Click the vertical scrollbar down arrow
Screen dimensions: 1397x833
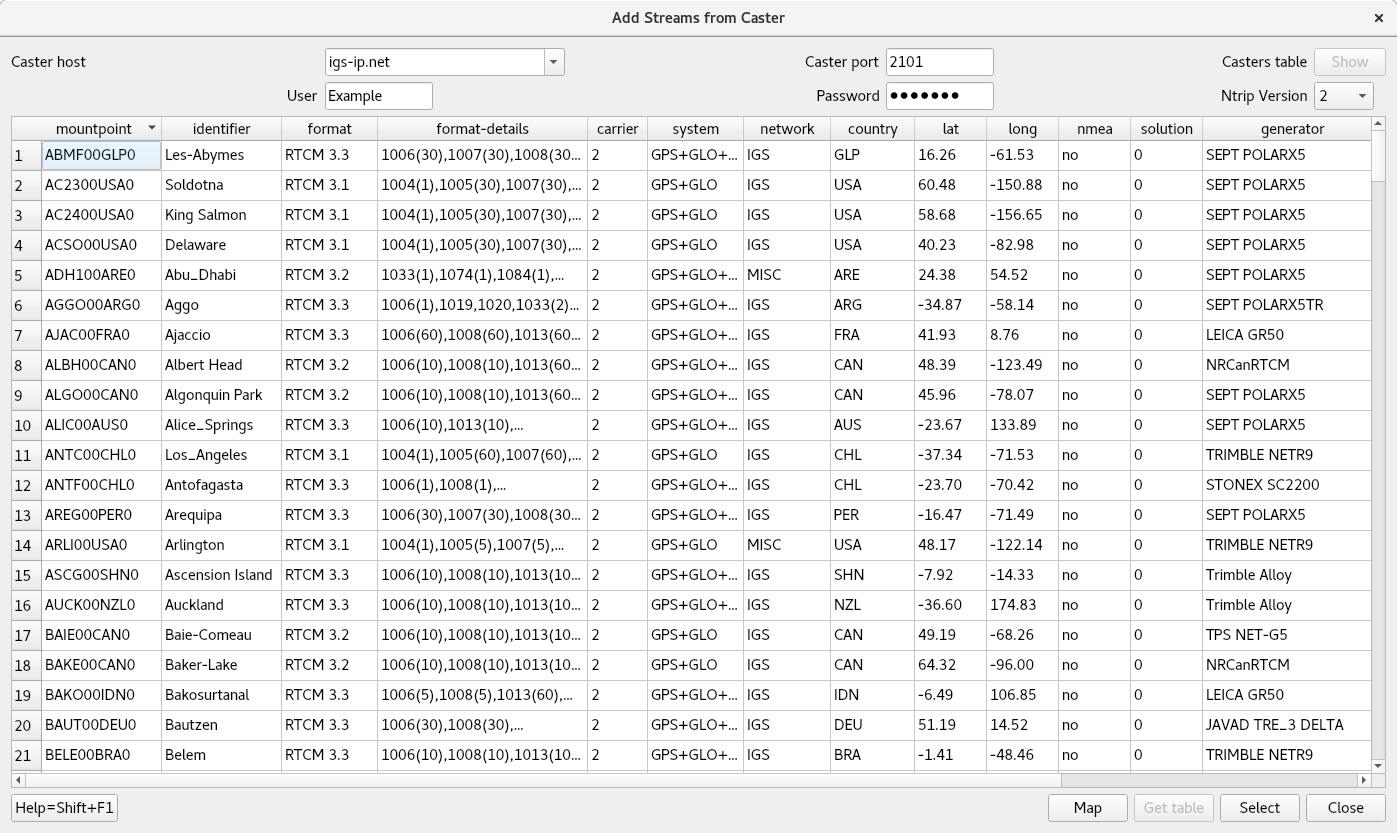pos(1378,766)
